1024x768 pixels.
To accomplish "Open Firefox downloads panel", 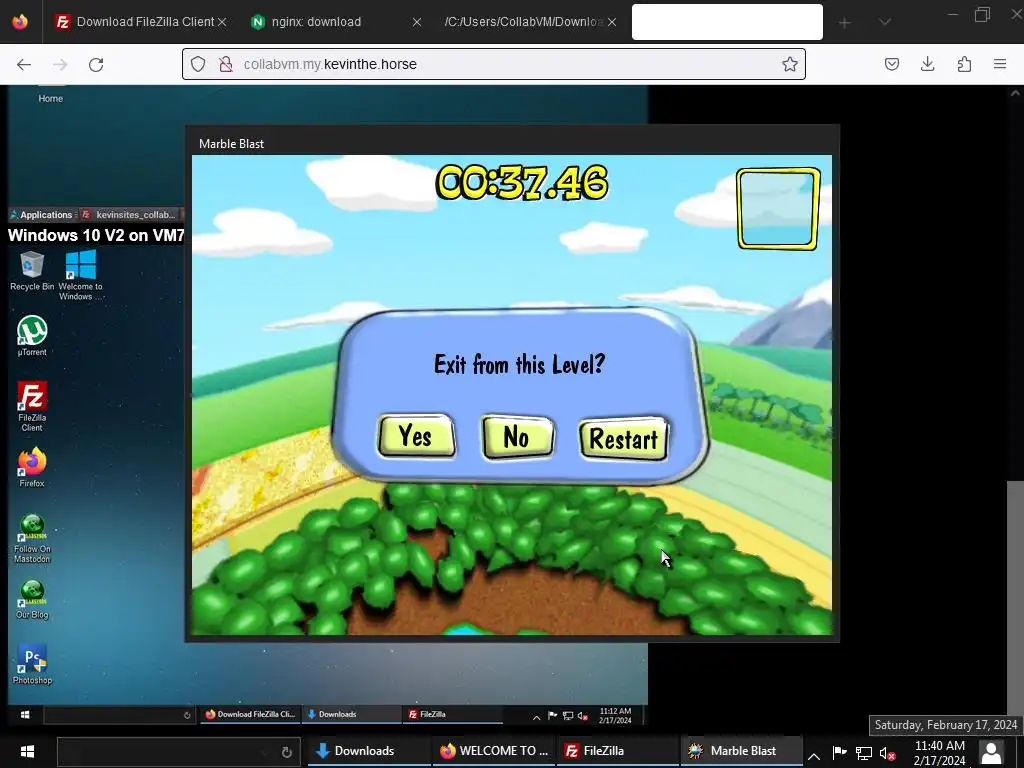I will pyautogui.click(x=927, y=64).
